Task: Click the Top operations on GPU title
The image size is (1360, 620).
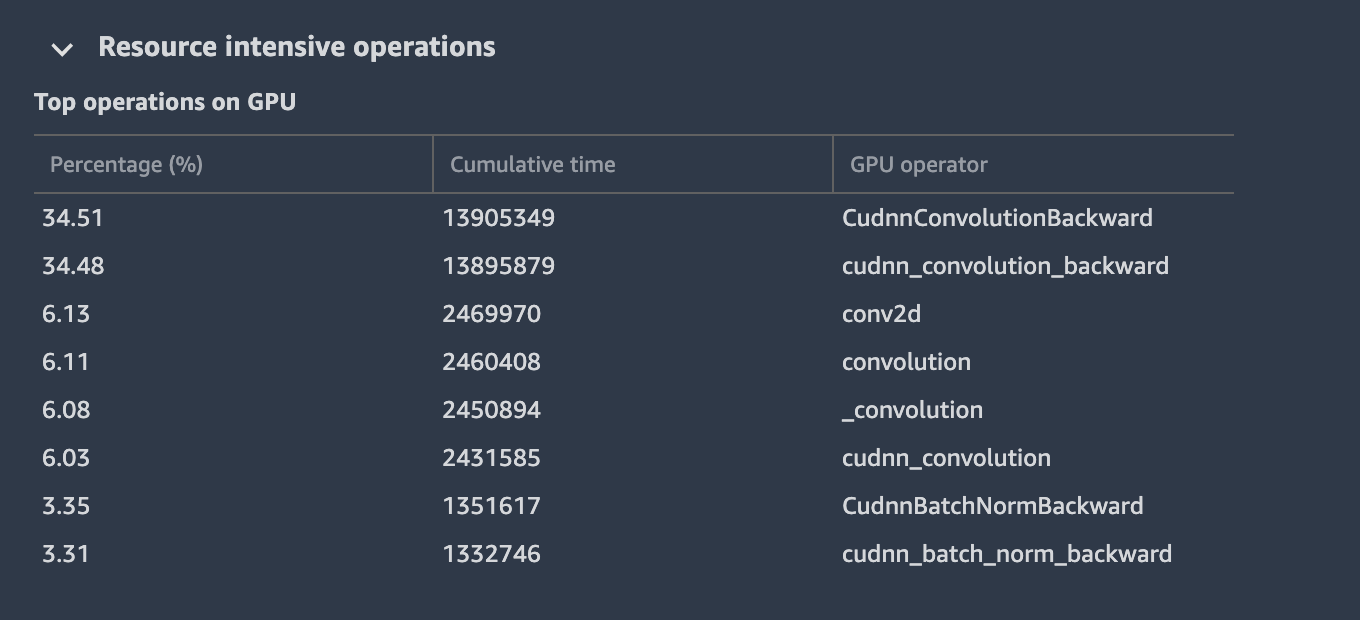Action: 165,102
